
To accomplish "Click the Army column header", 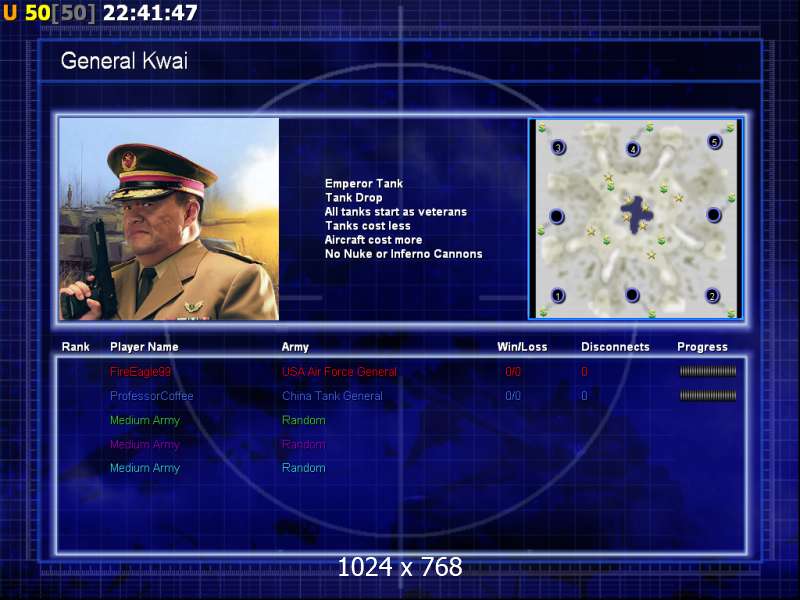I will point(295,347).
